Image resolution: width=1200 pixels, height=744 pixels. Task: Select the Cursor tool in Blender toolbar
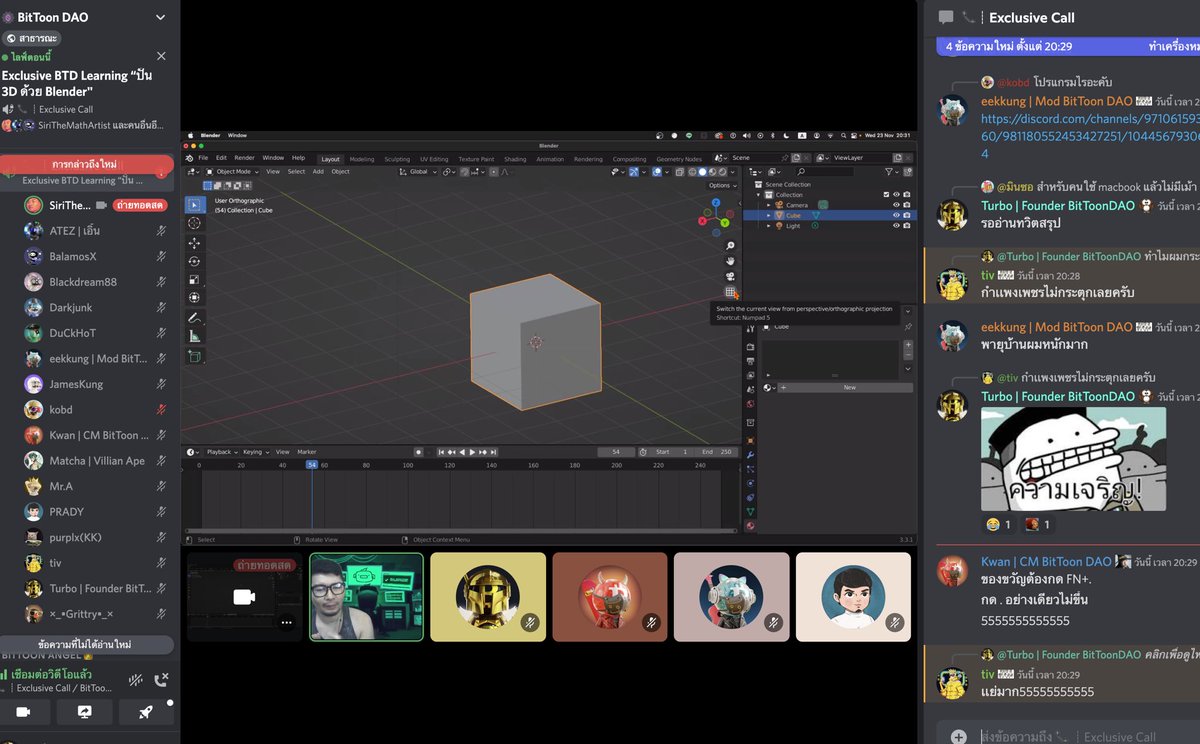point(195,224)
